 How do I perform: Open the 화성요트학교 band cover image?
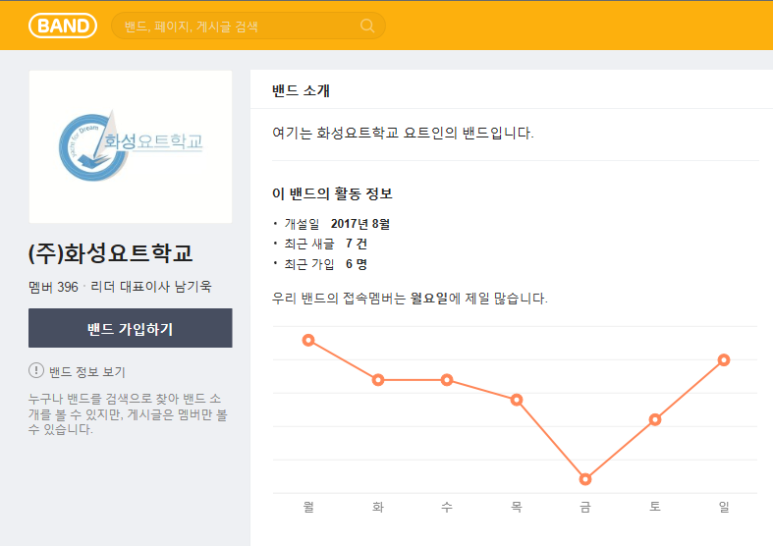(x=131, y=147)
